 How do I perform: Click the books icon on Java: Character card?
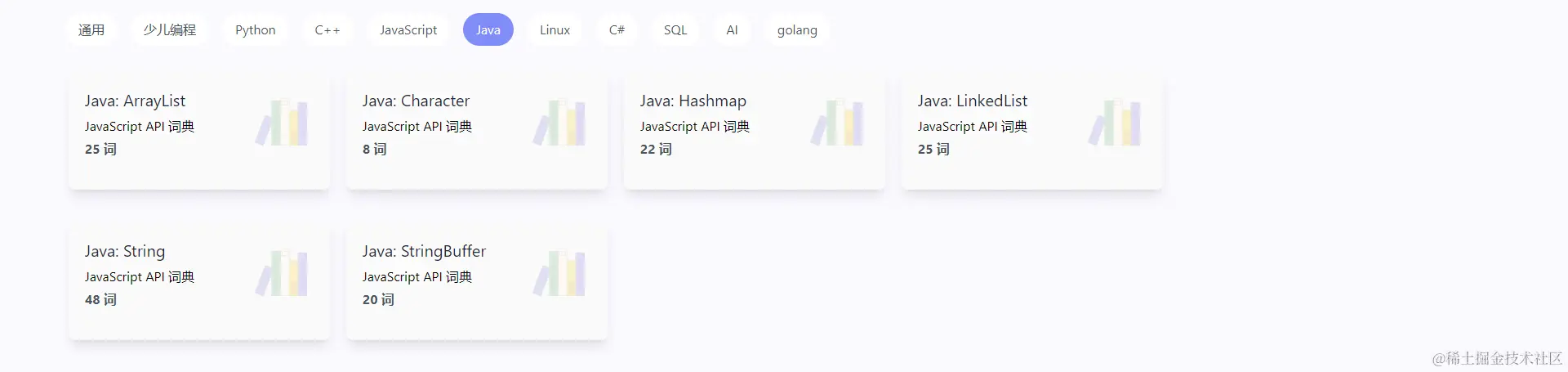point(559,123)
